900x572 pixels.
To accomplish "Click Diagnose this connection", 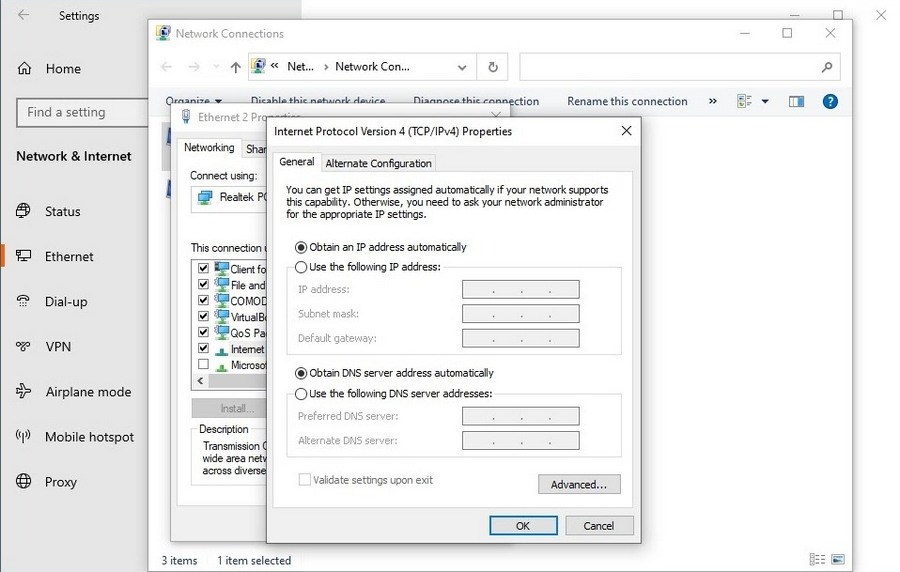I will pyautogui.click(x=476, y=102).
